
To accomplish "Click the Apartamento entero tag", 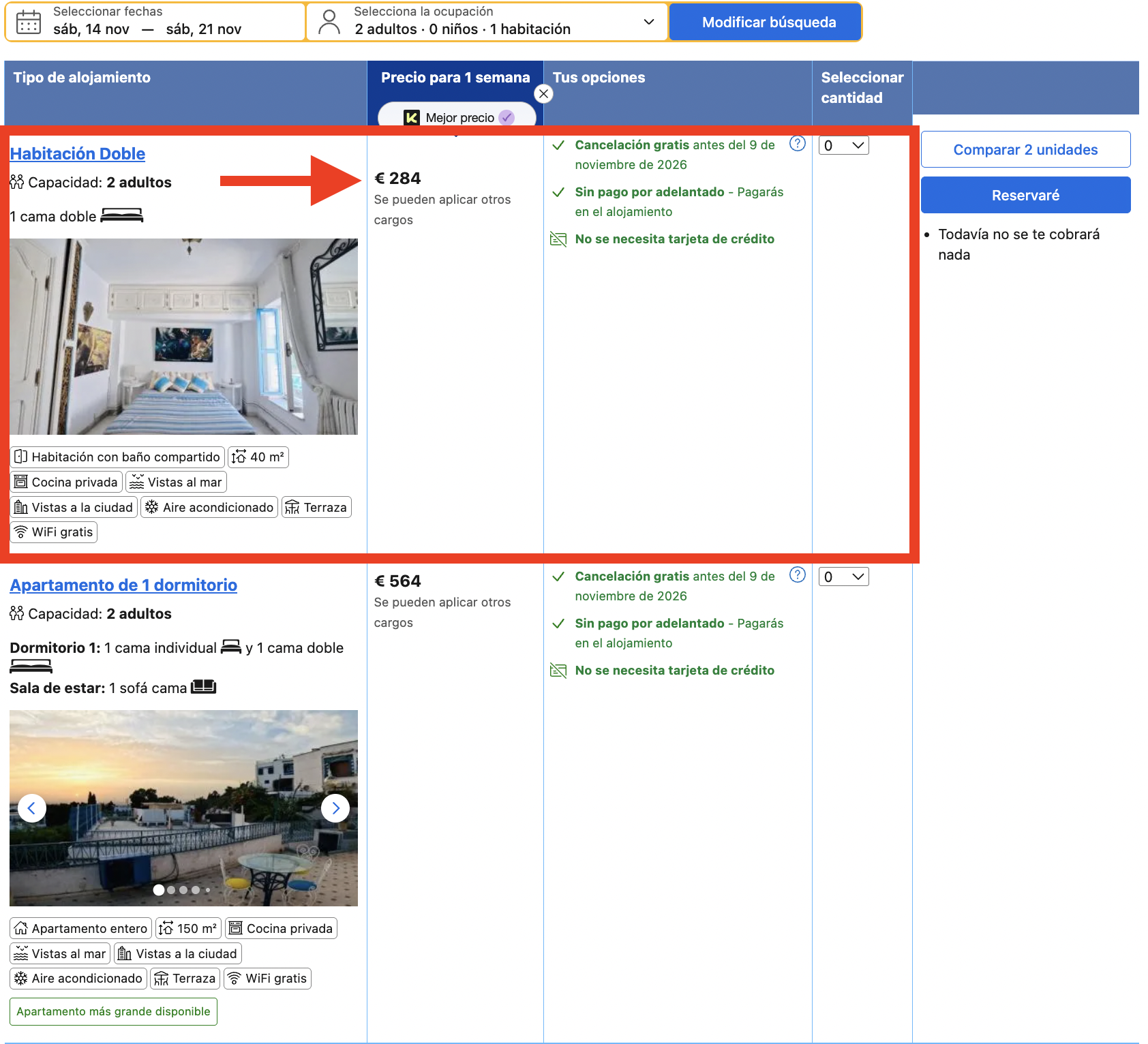I will pos(80,928).
